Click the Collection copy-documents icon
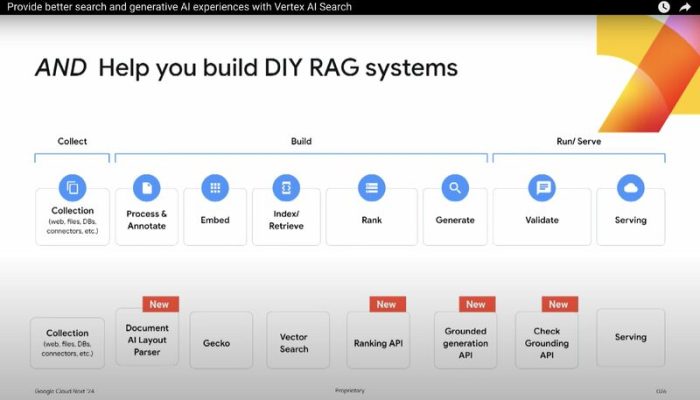The image size is (700, 400). coord(72,188)
